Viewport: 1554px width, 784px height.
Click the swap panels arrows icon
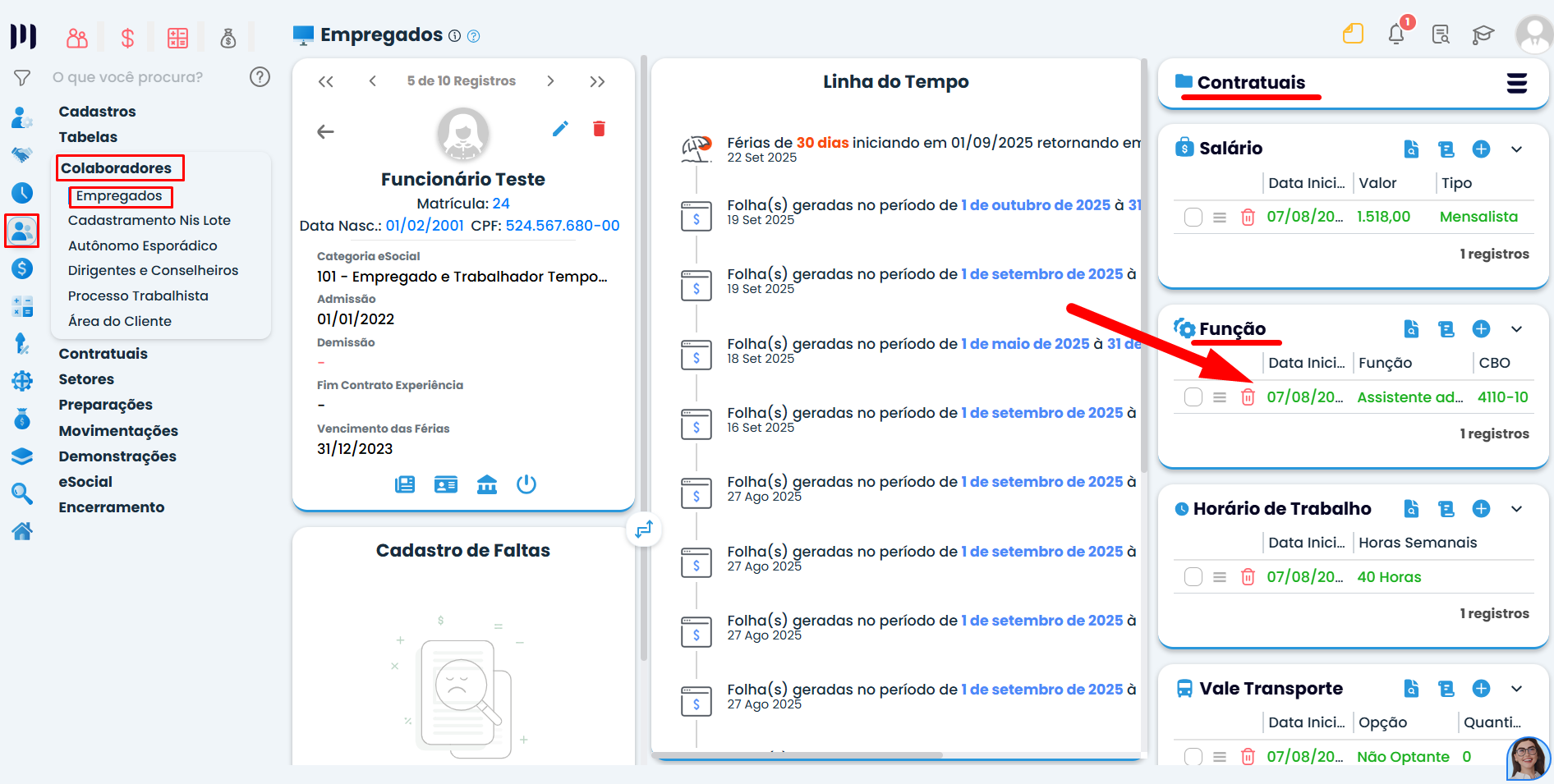(x=644, y=530)
